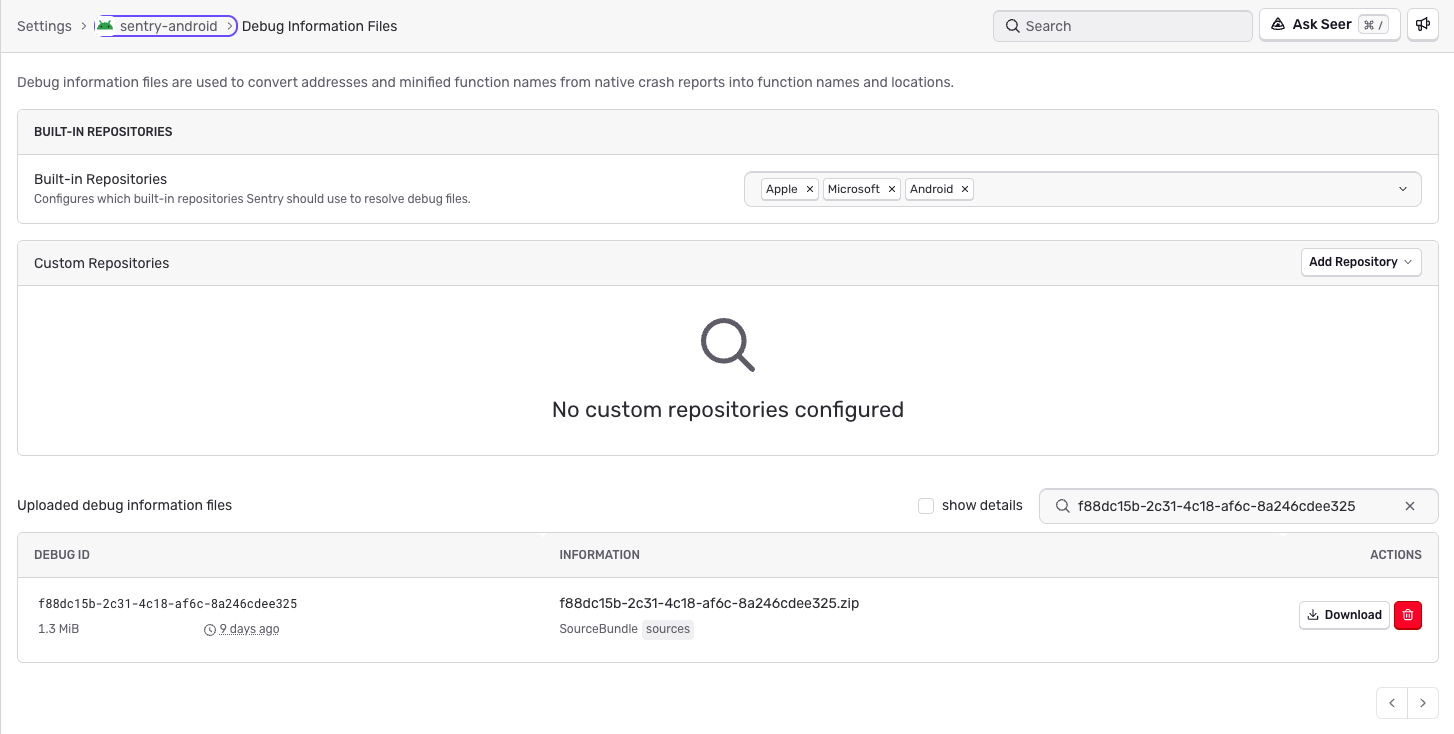Click the 9 days ago timestamp
The width and height of the screenshot is (1454, 734).
pos(249,629)
